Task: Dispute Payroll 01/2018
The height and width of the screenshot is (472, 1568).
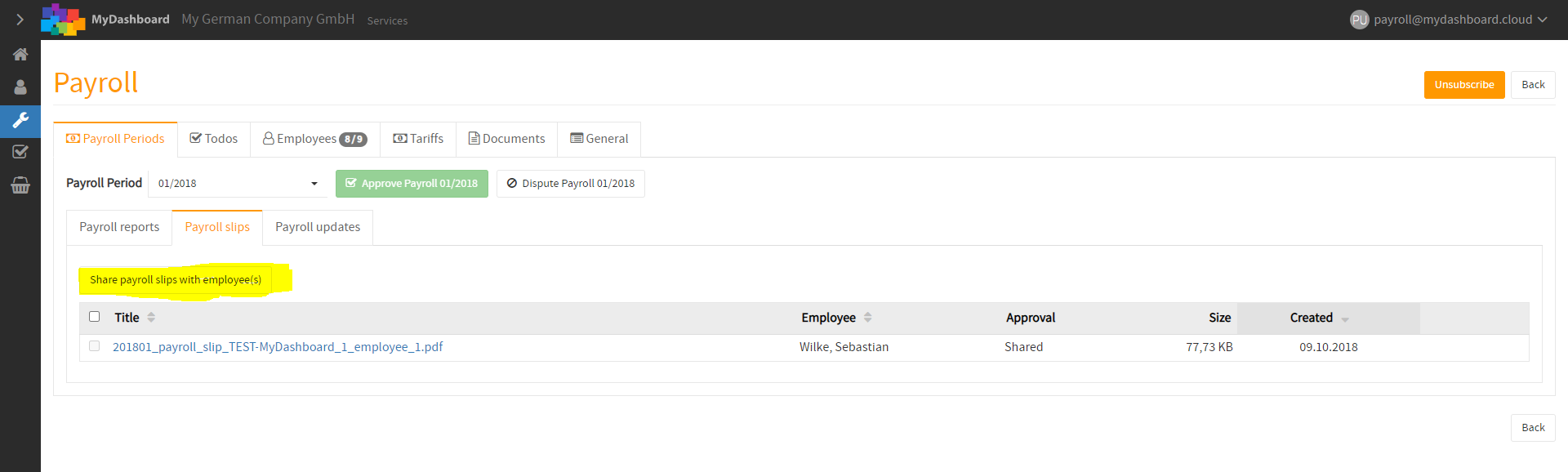Action: pos(571,184)
